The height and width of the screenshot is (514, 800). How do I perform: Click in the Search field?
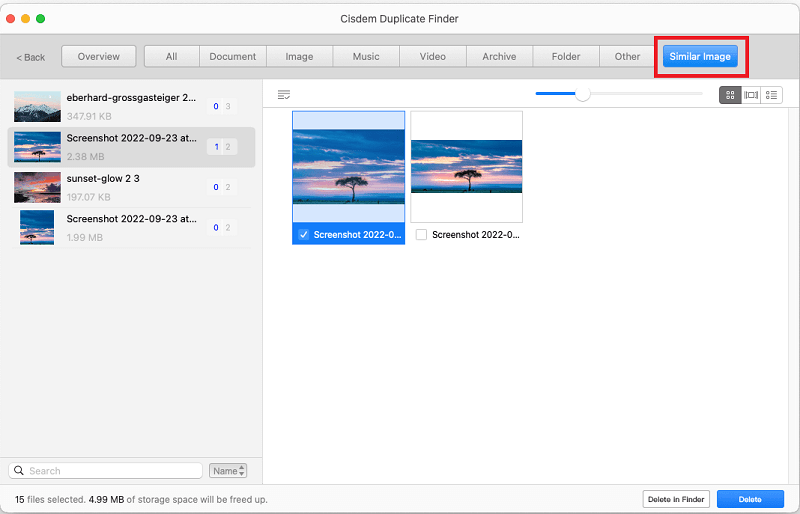(106, 471)
